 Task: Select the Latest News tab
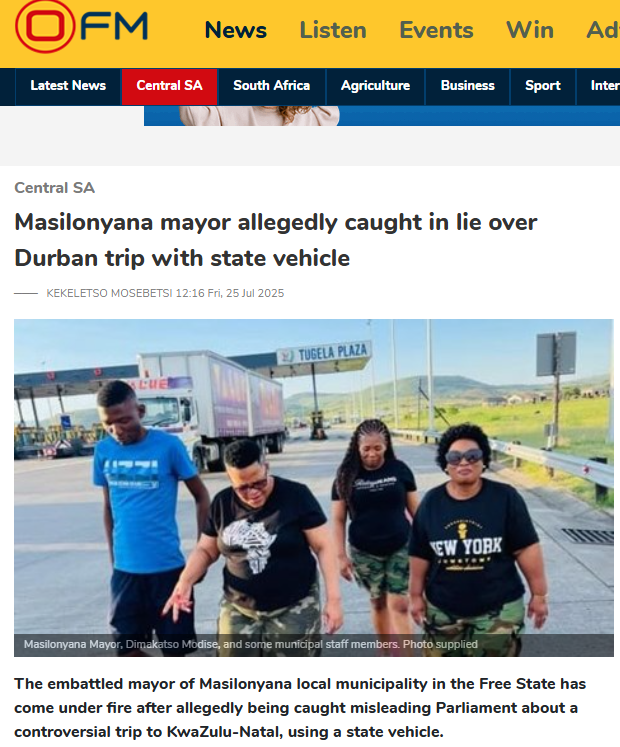click(x=68, y=86)
